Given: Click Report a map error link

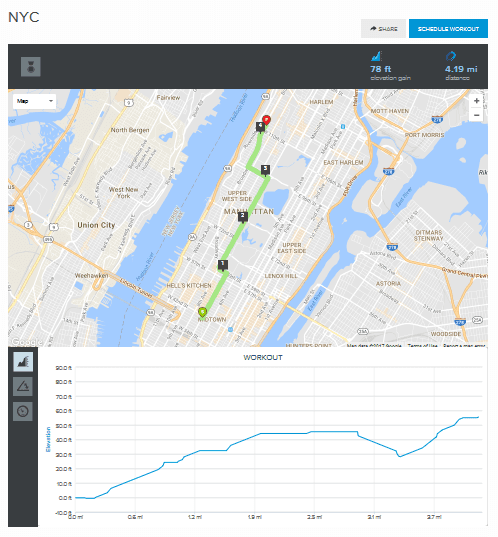Looking at the screenshot, I should [464, 345].
